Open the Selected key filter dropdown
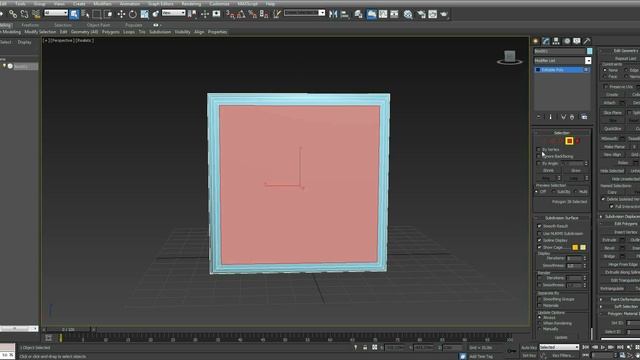Viewport: 640px width, 360px height. tap(559, 347)
